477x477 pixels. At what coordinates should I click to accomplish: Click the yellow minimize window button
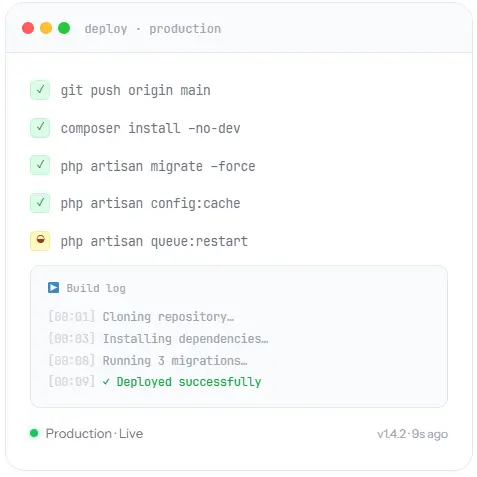click(x=46, y=28)
